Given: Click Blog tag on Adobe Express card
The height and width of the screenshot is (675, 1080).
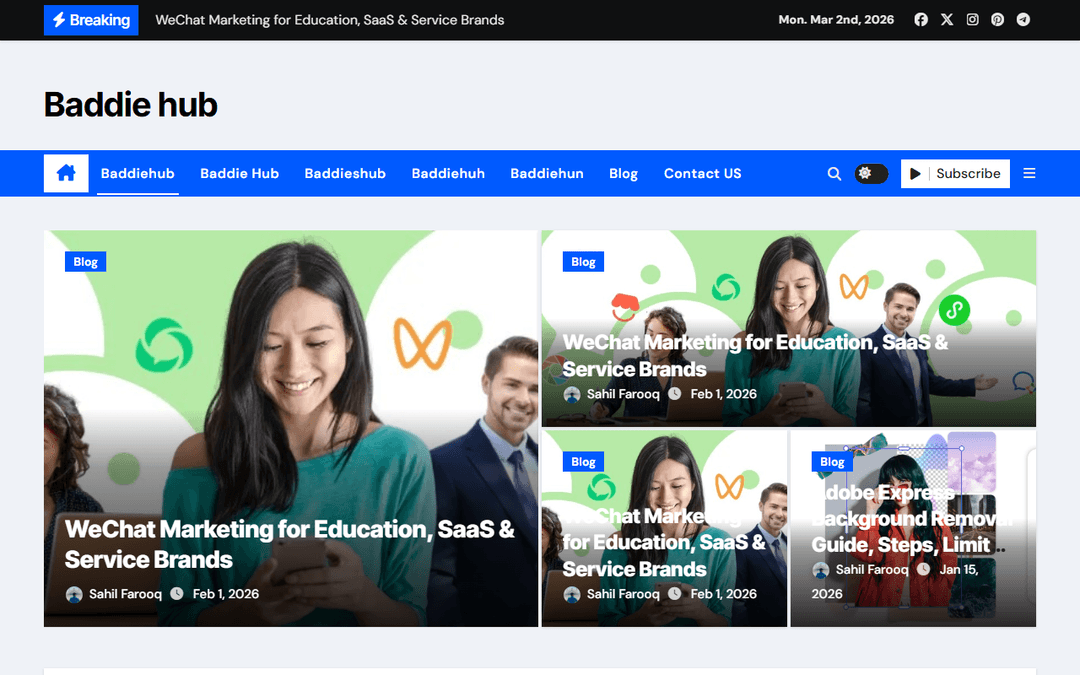Looking at the screenshot, I should pos(832,461).
